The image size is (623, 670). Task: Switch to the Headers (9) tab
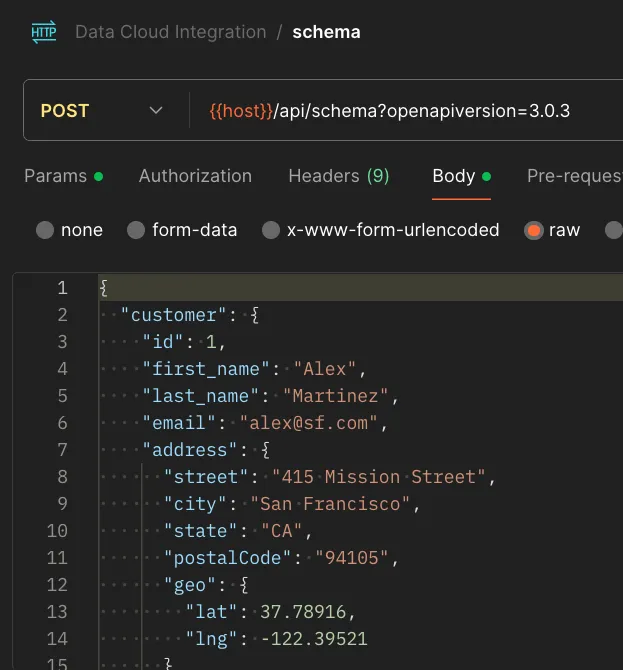(x=339, y=176)
